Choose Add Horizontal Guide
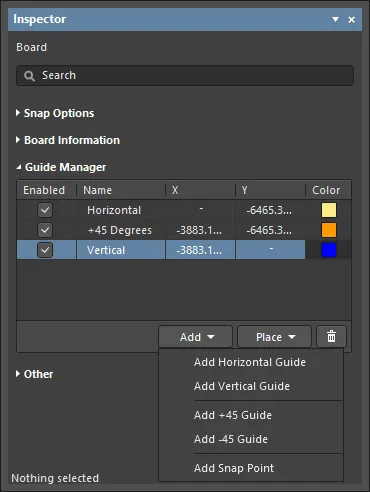The width and height of the screenshot is (370, 492). click(x=250, y=362)
